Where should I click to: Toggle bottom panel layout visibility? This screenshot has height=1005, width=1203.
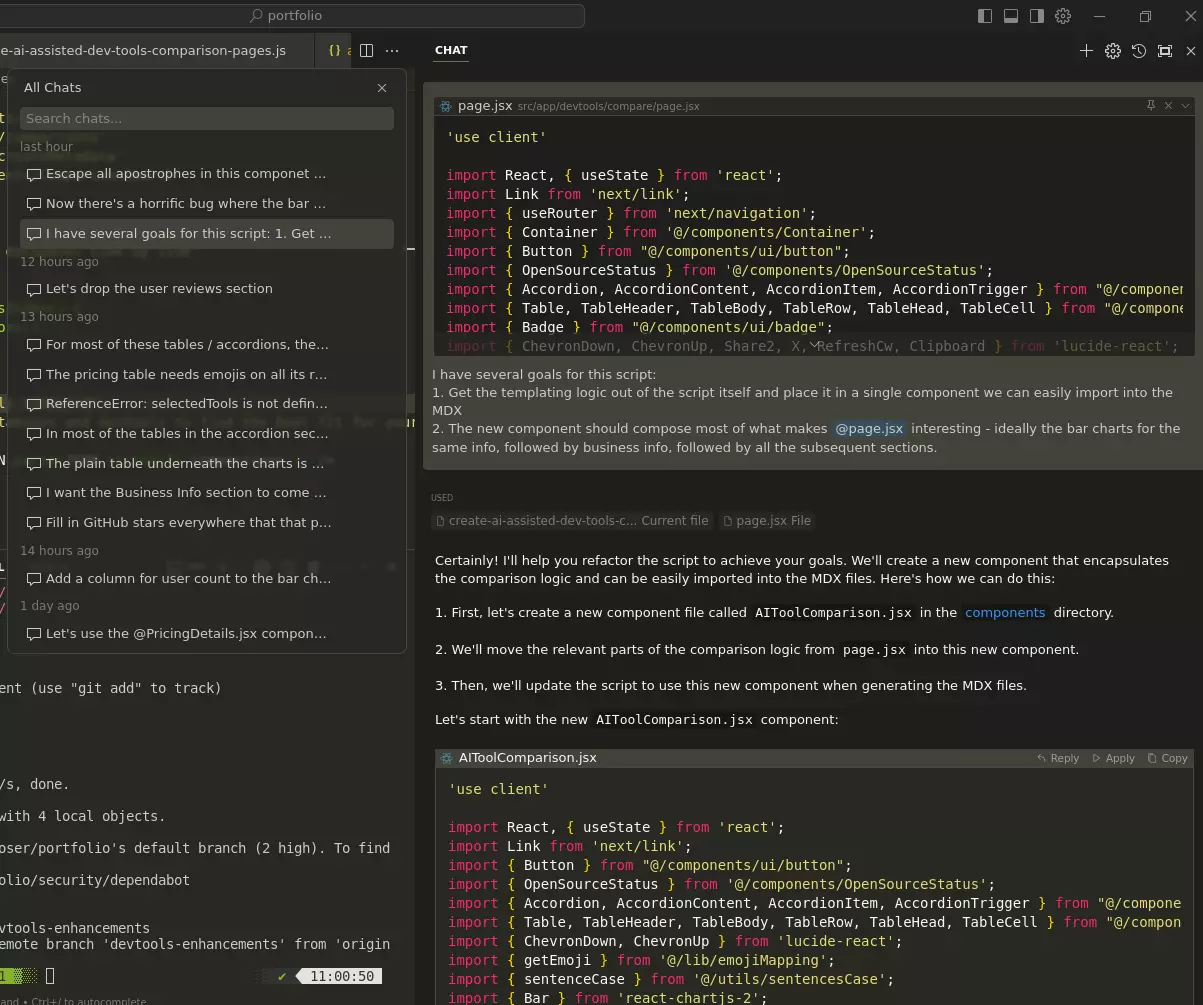click(x=1011, y=16)
